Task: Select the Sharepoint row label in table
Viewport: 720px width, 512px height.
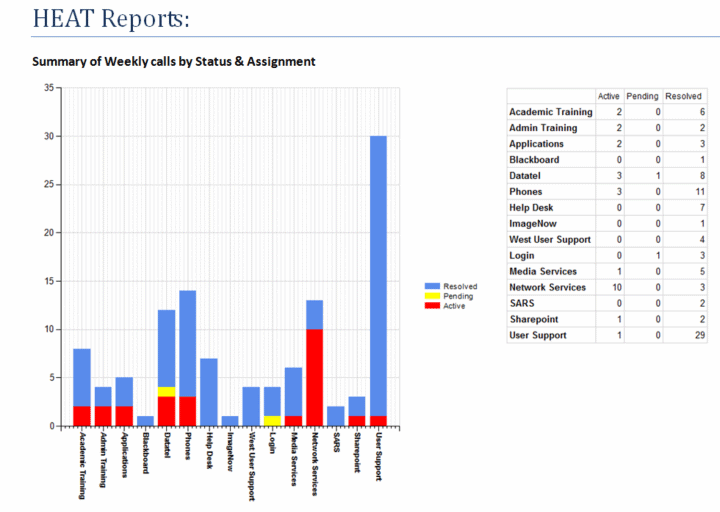Action: (535, 319)
